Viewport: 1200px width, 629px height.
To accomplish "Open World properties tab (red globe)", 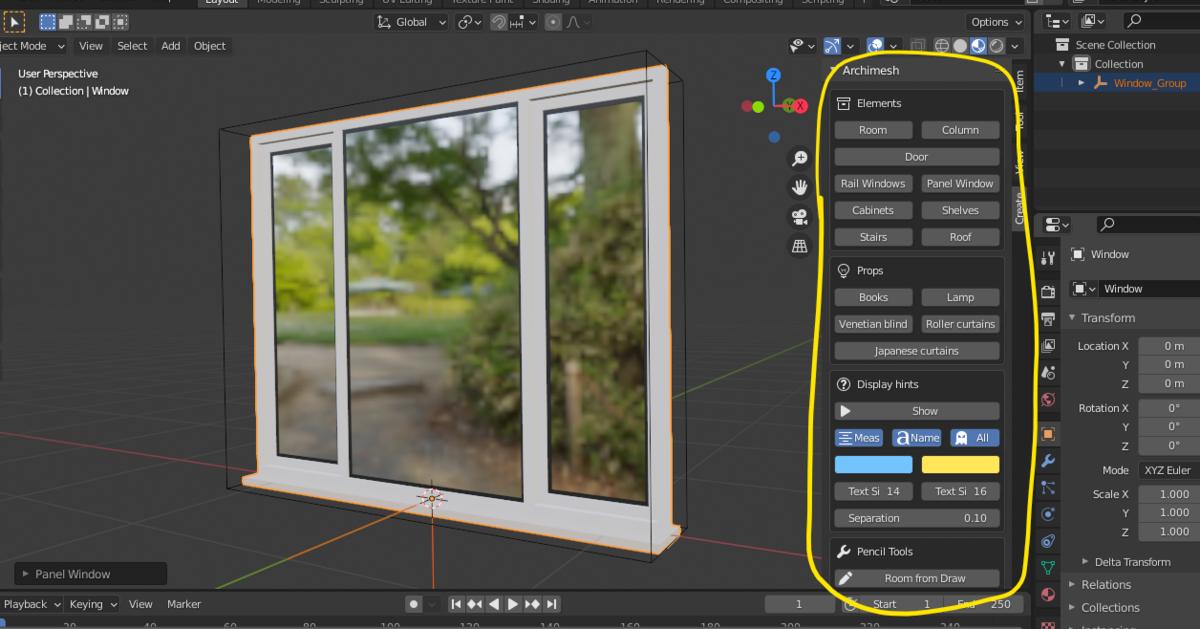I will tap(1048, 400).
